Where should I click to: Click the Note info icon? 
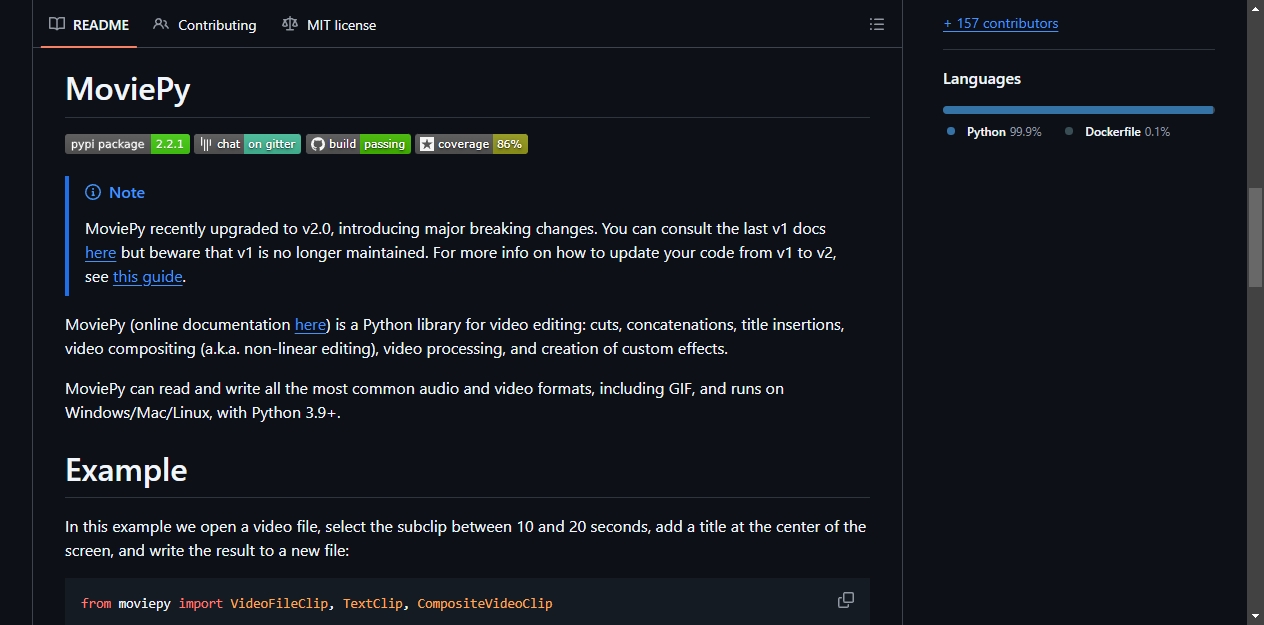coord(93,192)
